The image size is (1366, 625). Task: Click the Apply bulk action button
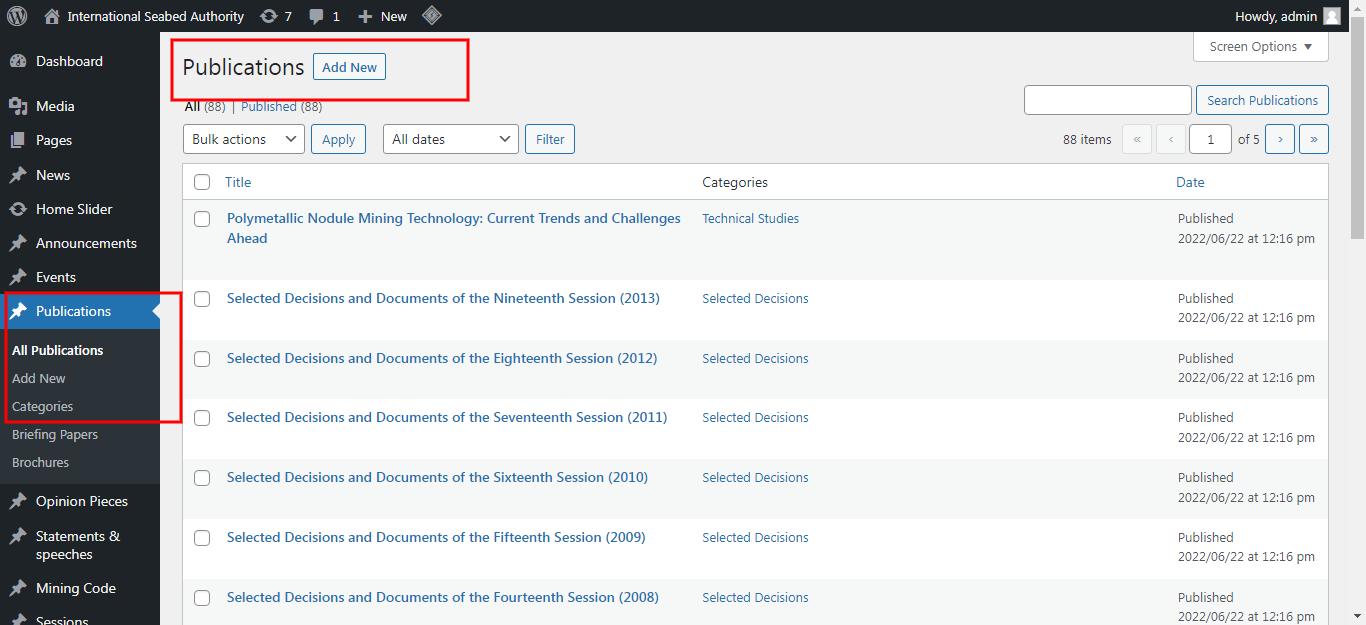(x=338, y=139)
